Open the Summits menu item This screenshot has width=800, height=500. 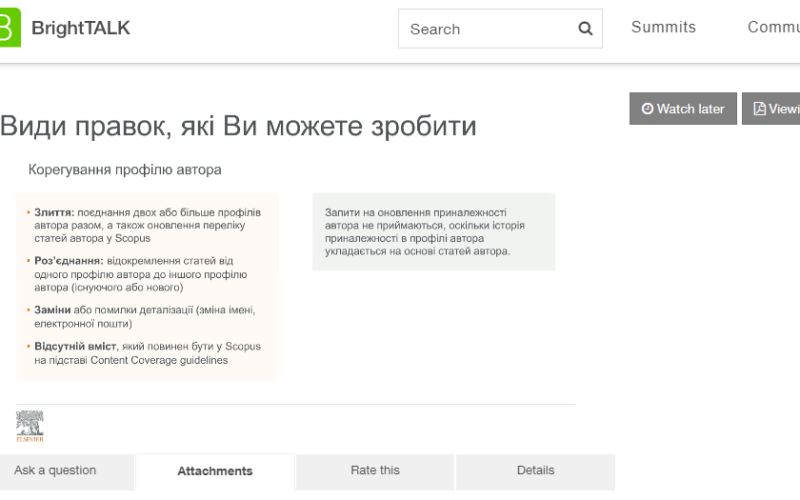click(x=663, y=27)
